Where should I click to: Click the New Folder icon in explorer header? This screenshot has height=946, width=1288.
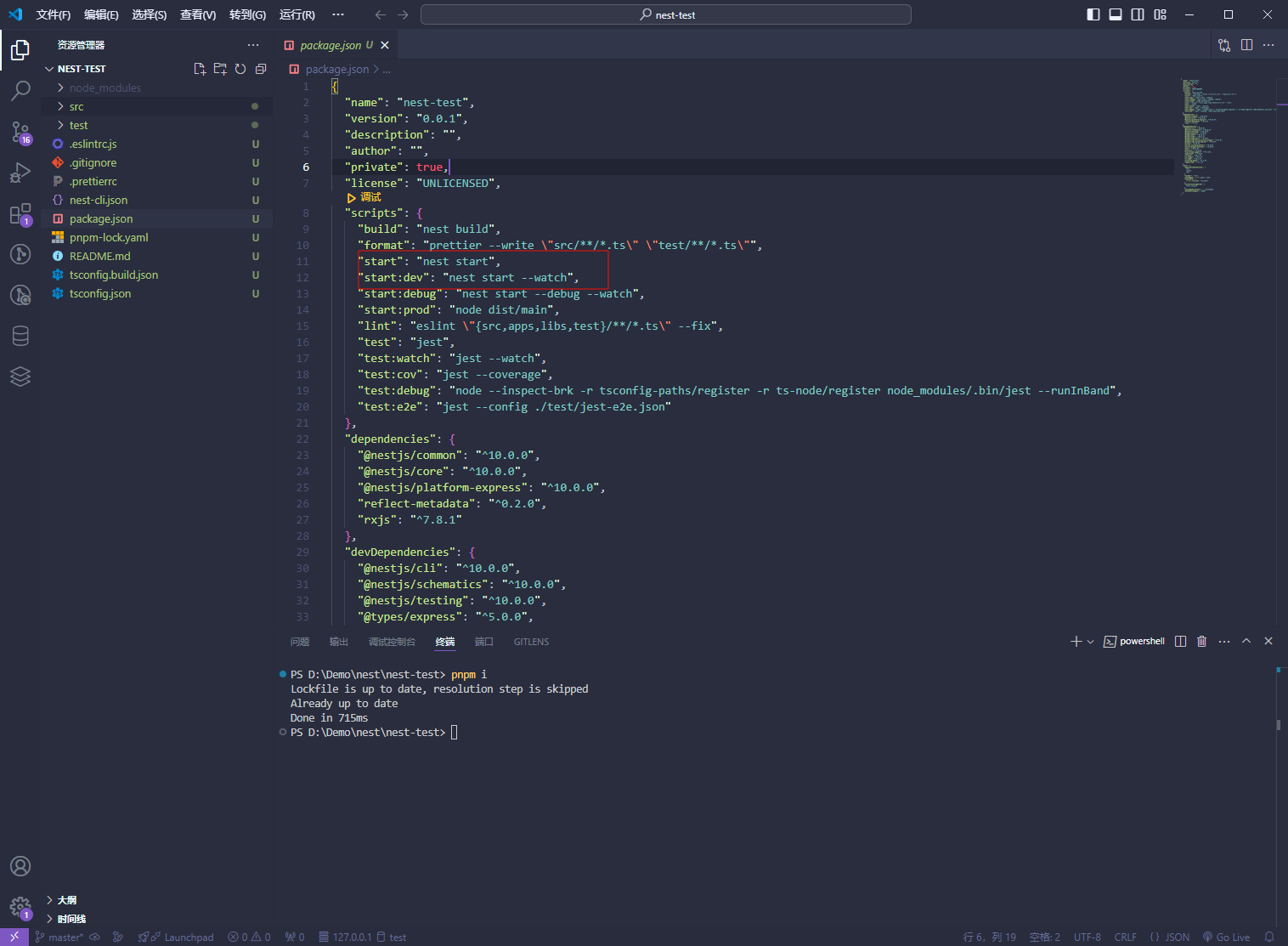tap(220, 69)
